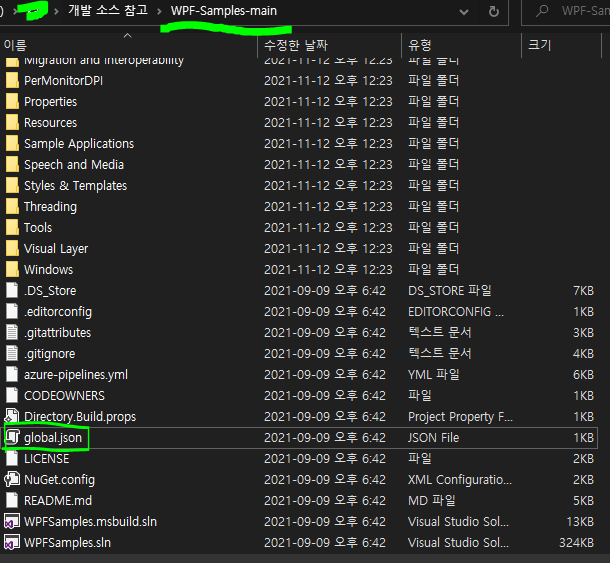The height and width of the screenshot is (563, 610).
Task: Click the PerMonitorDPI folder icon
Action: (x=12, y=81)
